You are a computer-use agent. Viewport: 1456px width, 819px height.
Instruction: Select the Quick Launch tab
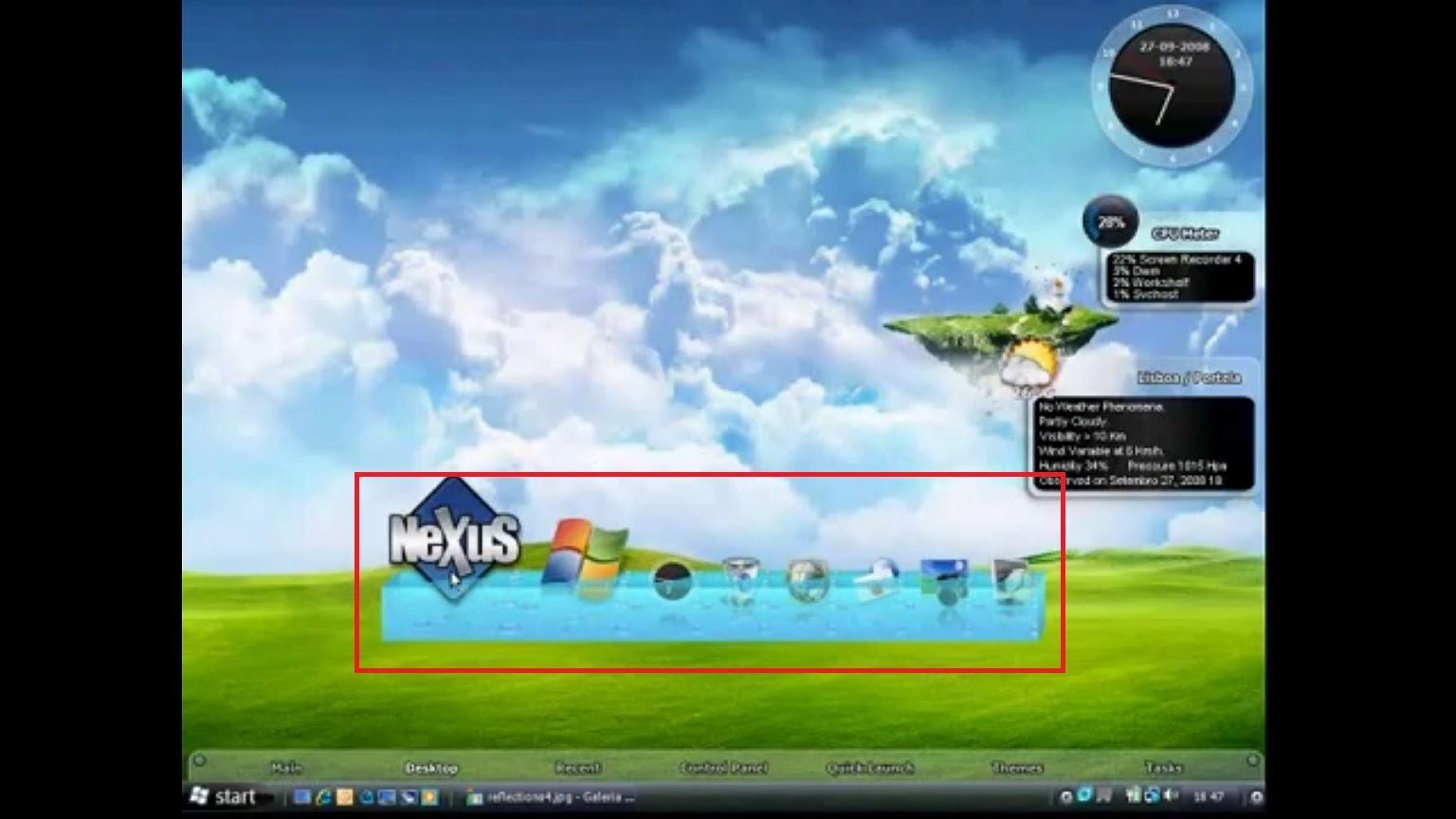point(869,768)
